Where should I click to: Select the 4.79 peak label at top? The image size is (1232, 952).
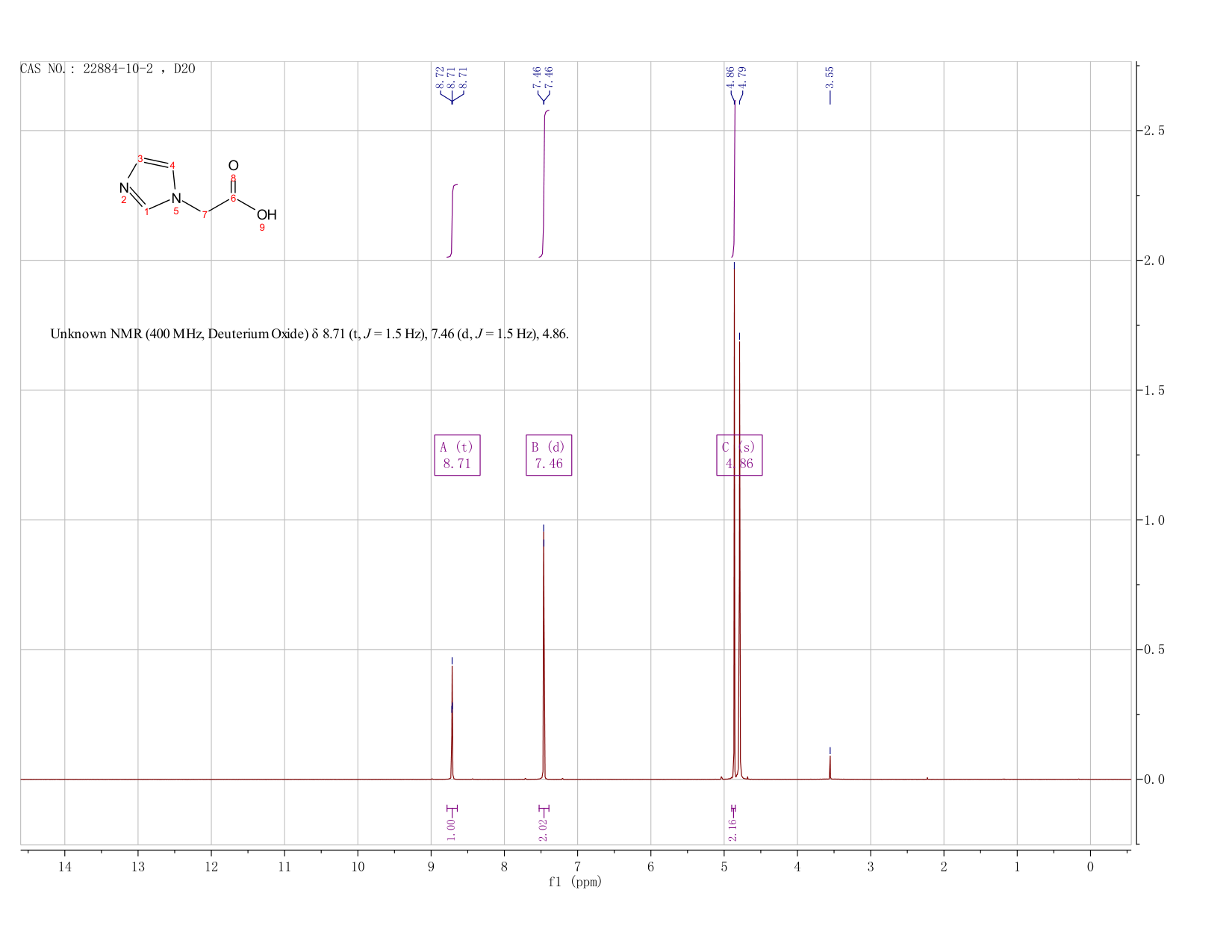pyautogui.click(x=742, y=77)
